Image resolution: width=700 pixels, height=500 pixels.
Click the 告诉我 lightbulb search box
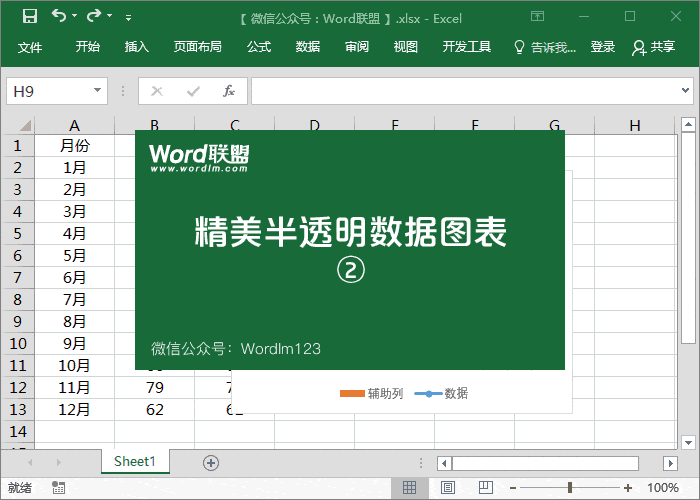point(545,47)
